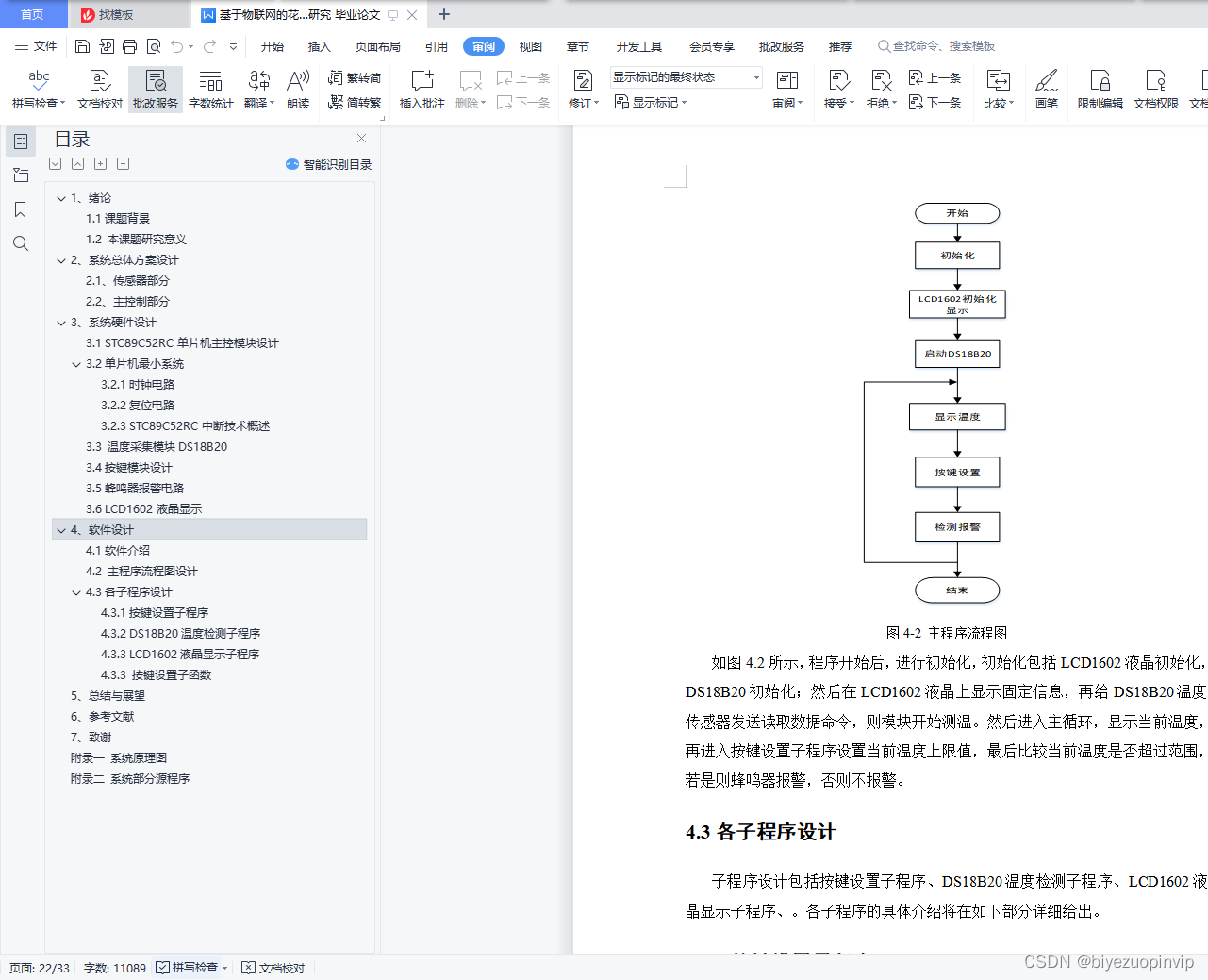Open a new tab with plus button
The image size is (1208, 980).
pos(444,14)
